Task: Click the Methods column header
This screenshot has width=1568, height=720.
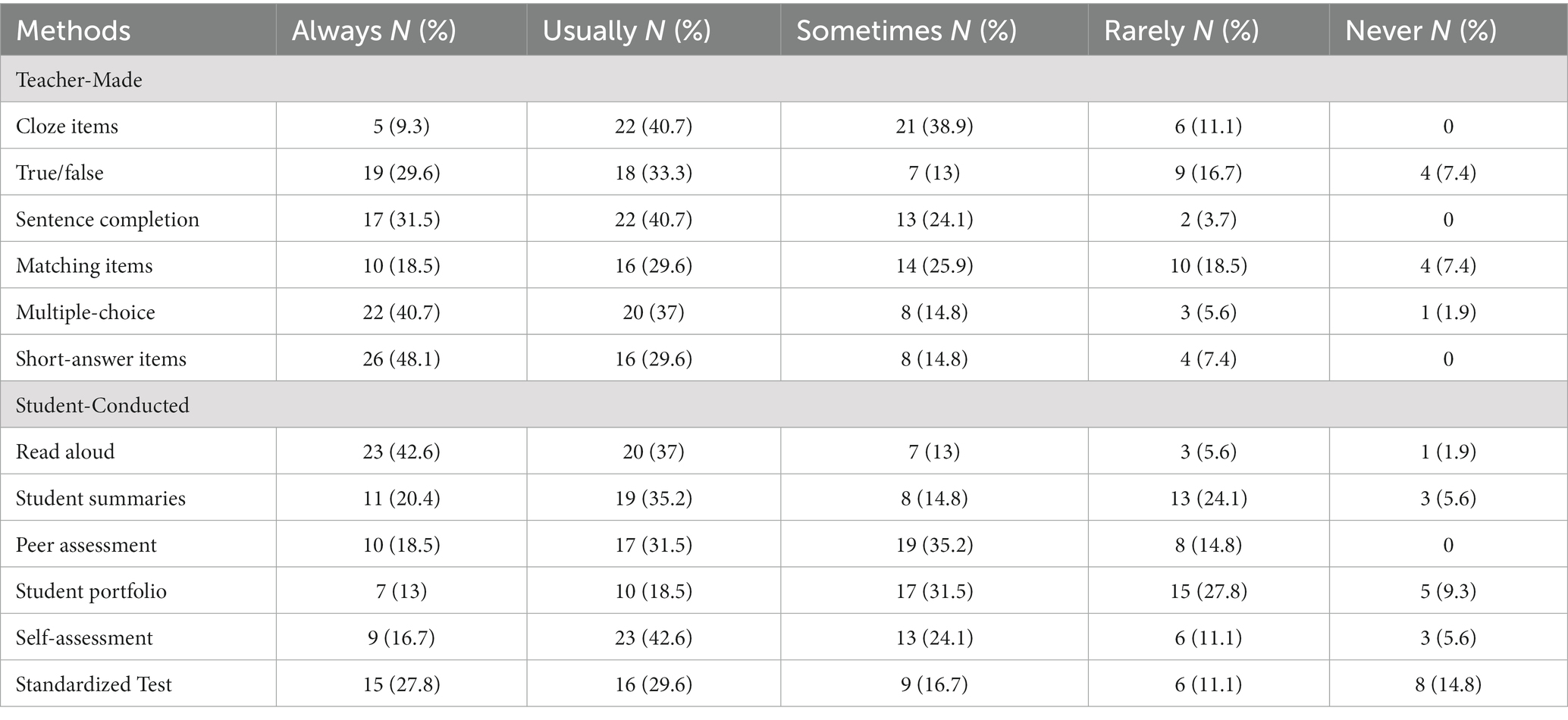Action: 74,31
